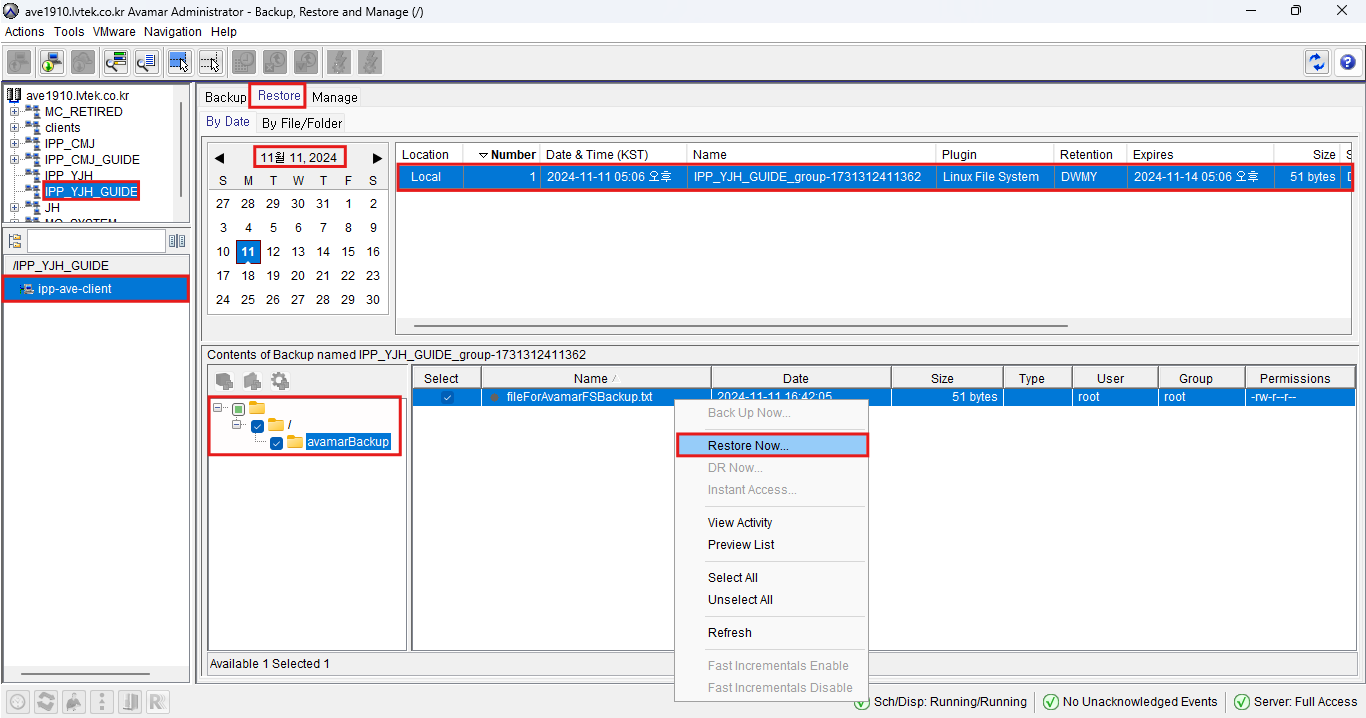Switch to the By File/Folder tab
The image size is (1366, 718).
point(302,123)
